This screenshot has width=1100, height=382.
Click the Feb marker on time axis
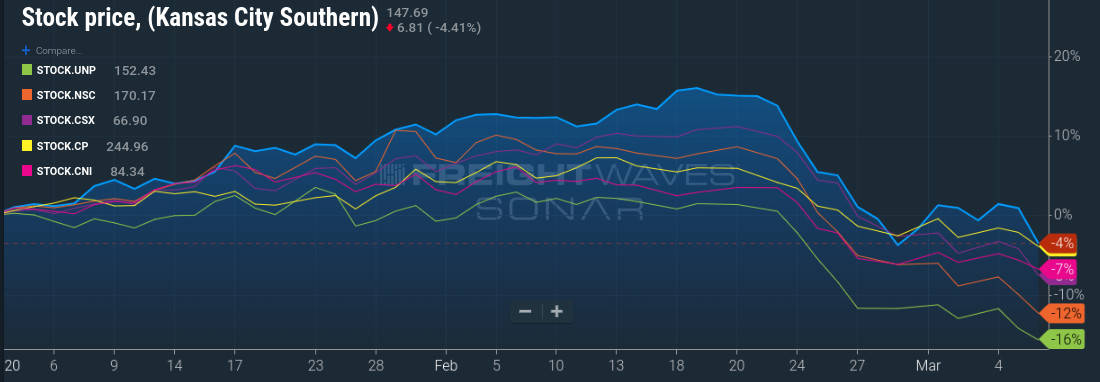point(445,365)
